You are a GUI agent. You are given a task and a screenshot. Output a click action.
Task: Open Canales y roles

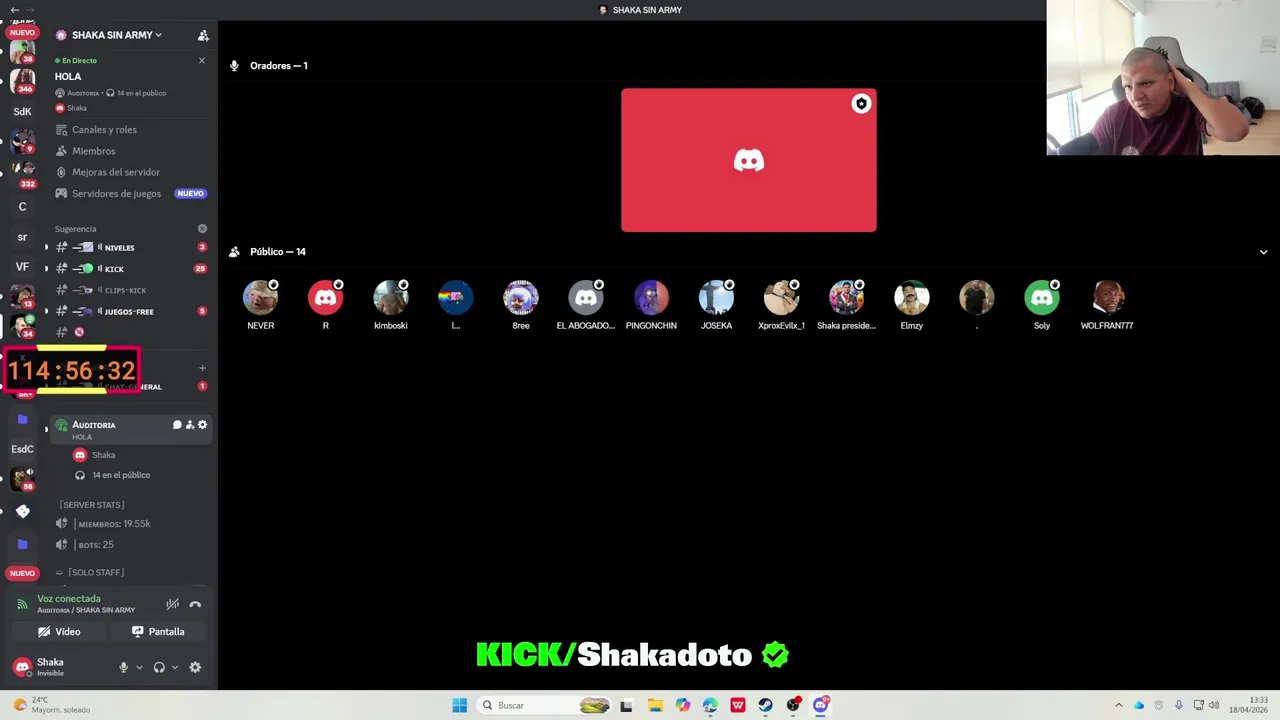[104, 130]
